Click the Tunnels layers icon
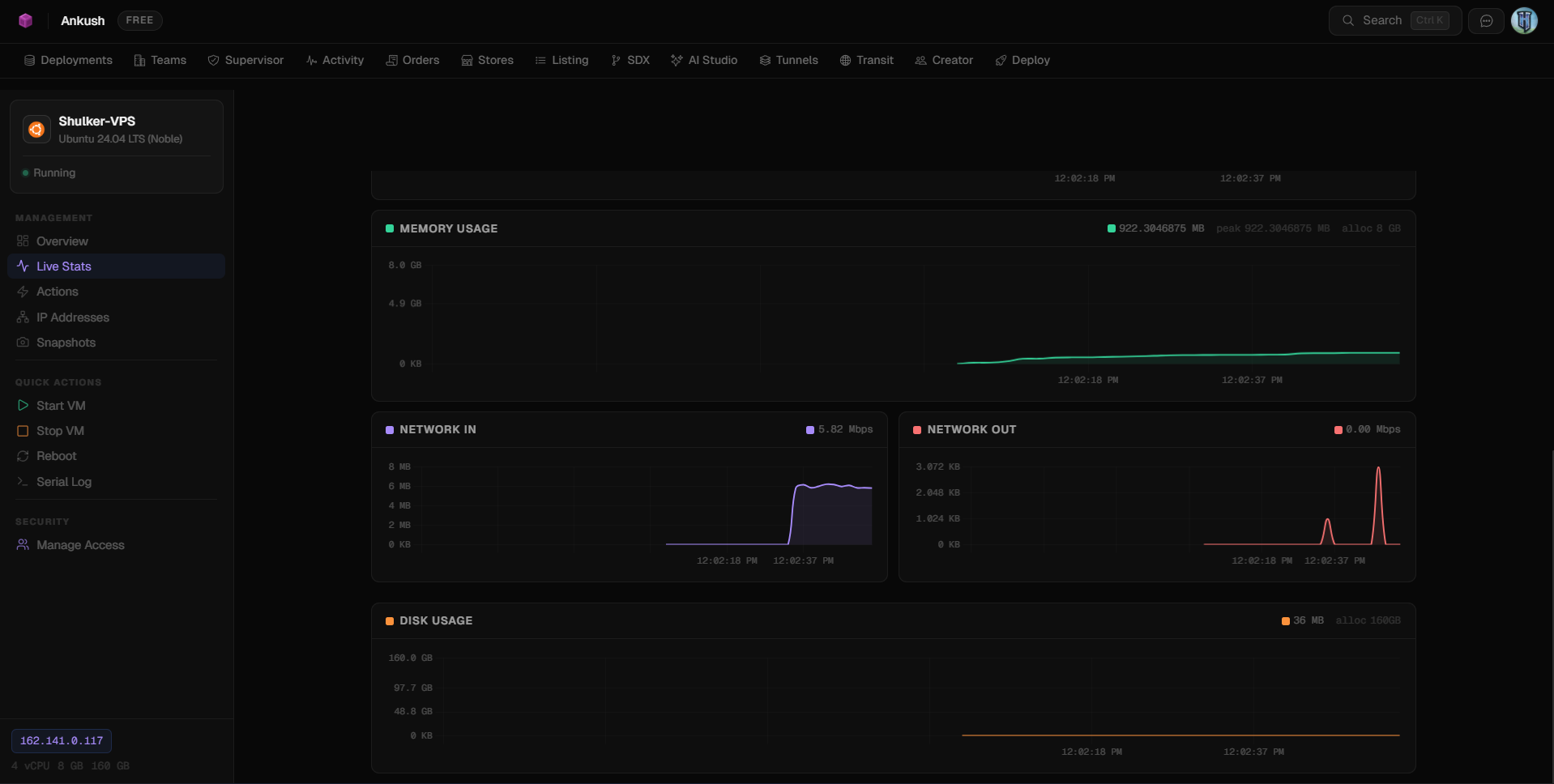 765,61
